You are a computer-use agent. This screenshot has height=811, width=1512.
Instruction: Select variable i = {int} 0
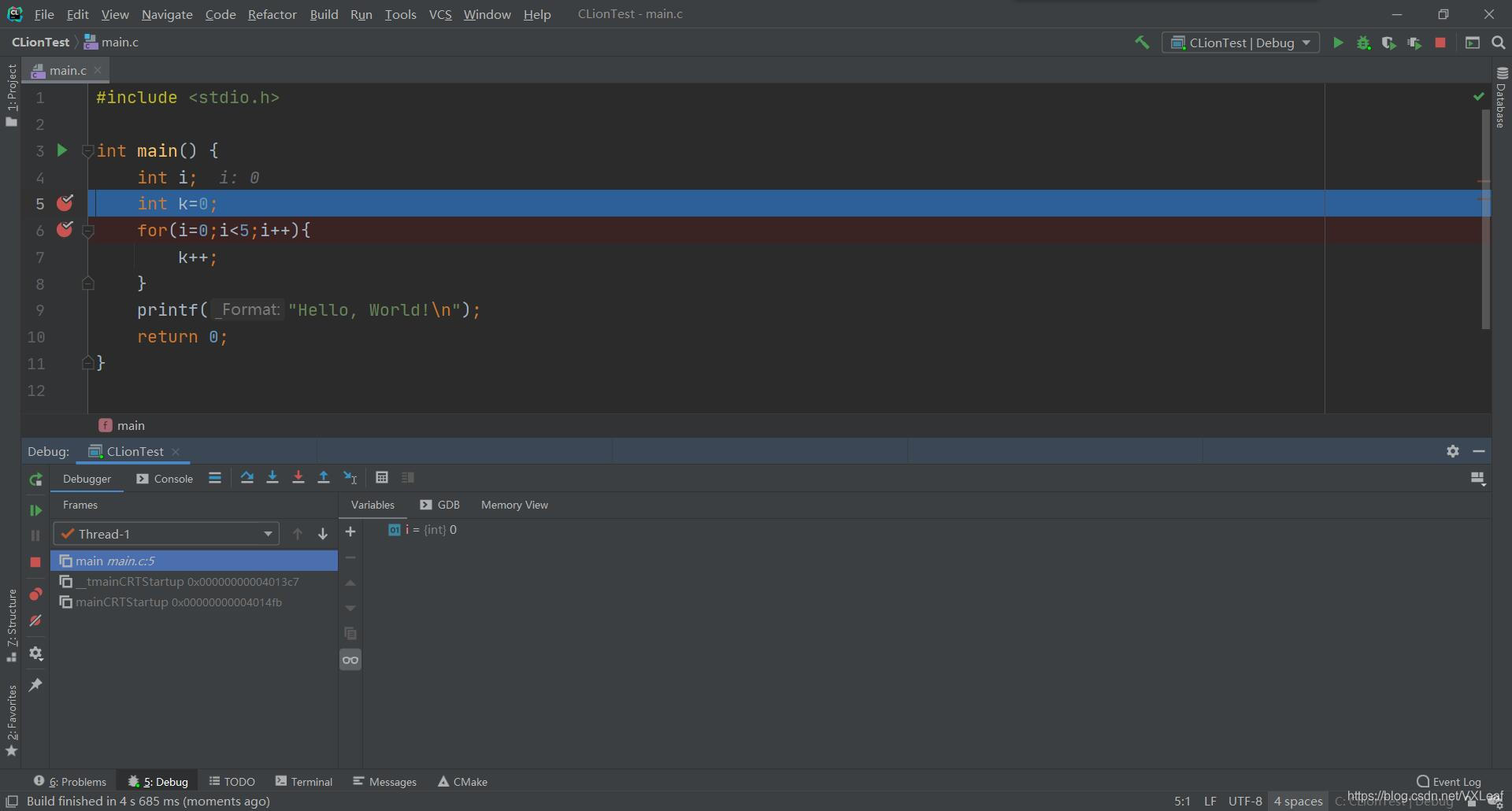click(x=423, y=530)
